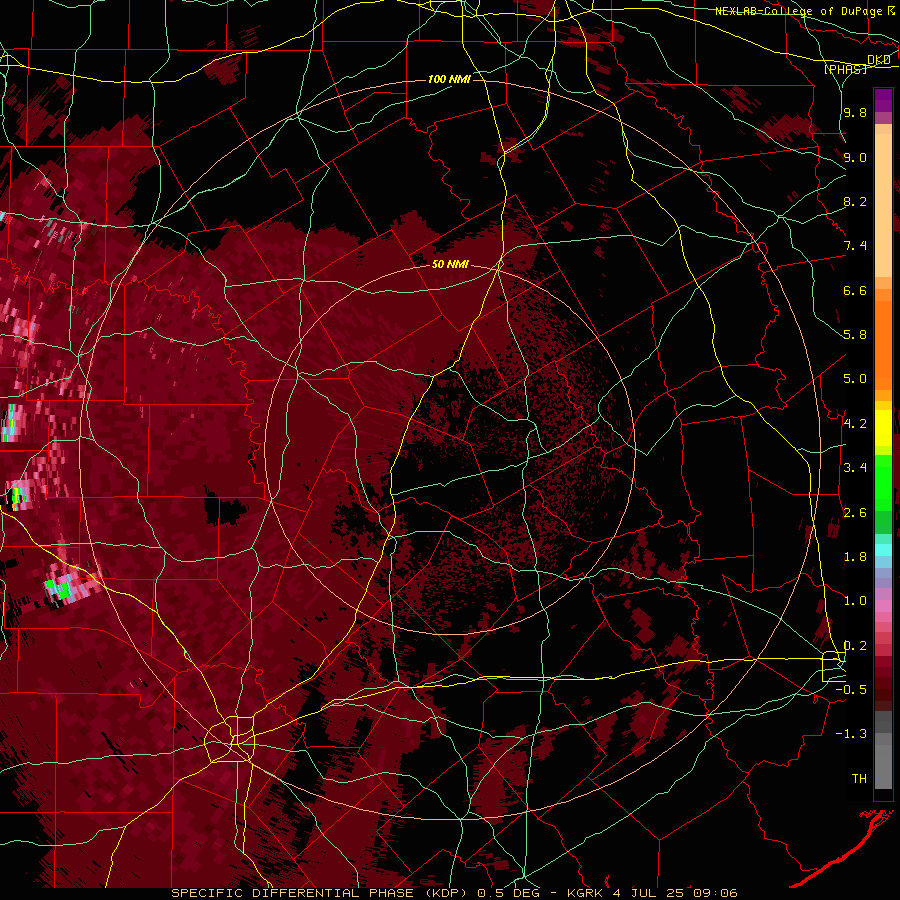Viewport: 900px width, 900px height.
Task: Click the -1.3 value on the scale
Action: click(x=851, y=734)
